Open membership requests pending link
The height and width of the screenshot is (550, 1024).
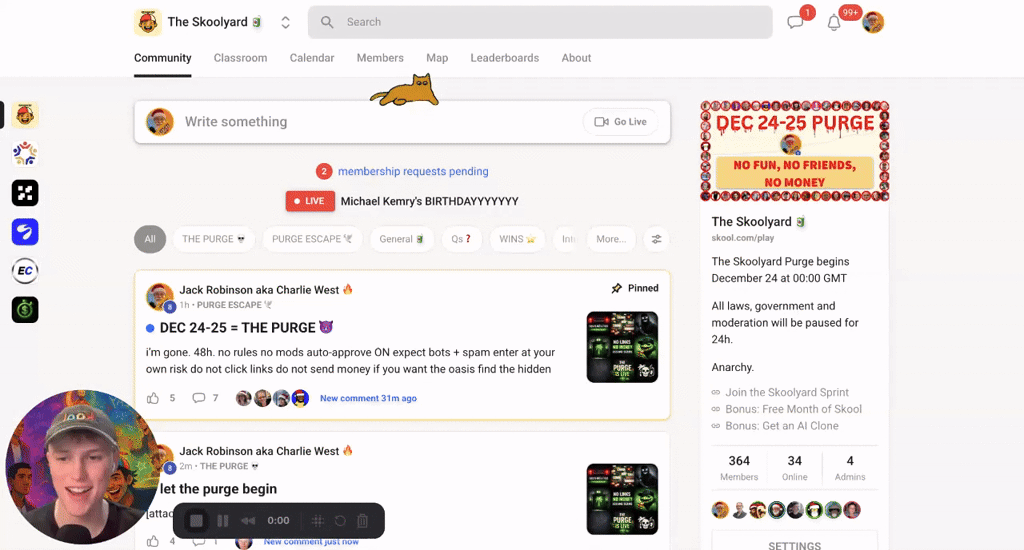coord(413,171)
